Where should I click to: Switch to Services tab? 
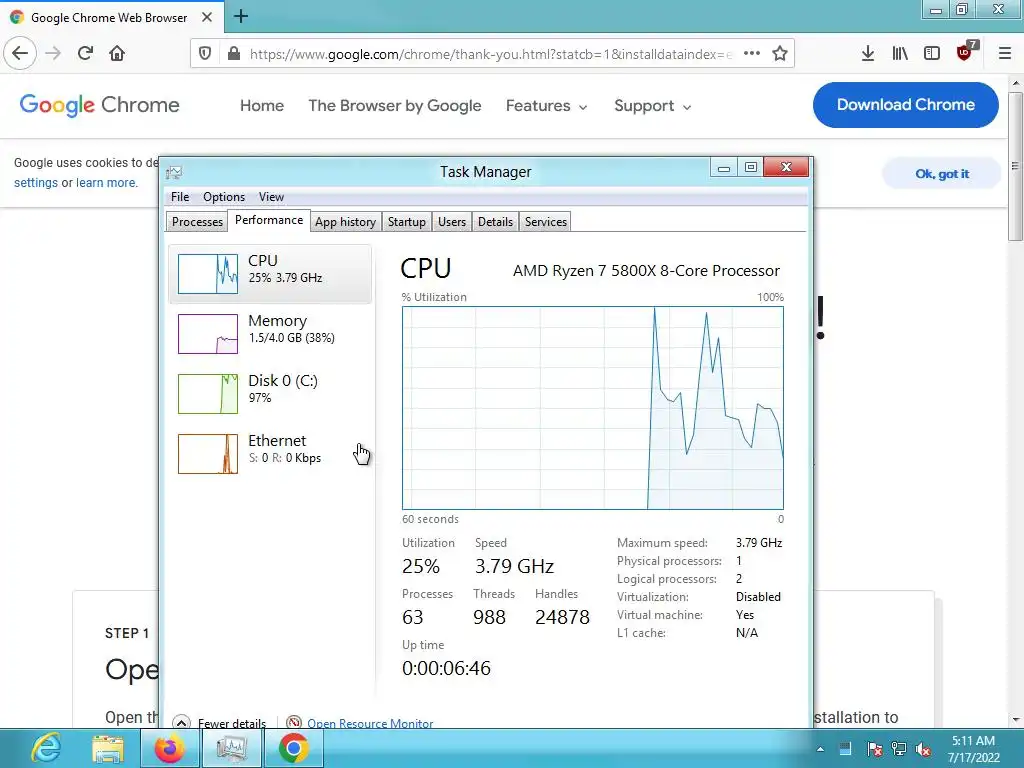pos(546,222)
